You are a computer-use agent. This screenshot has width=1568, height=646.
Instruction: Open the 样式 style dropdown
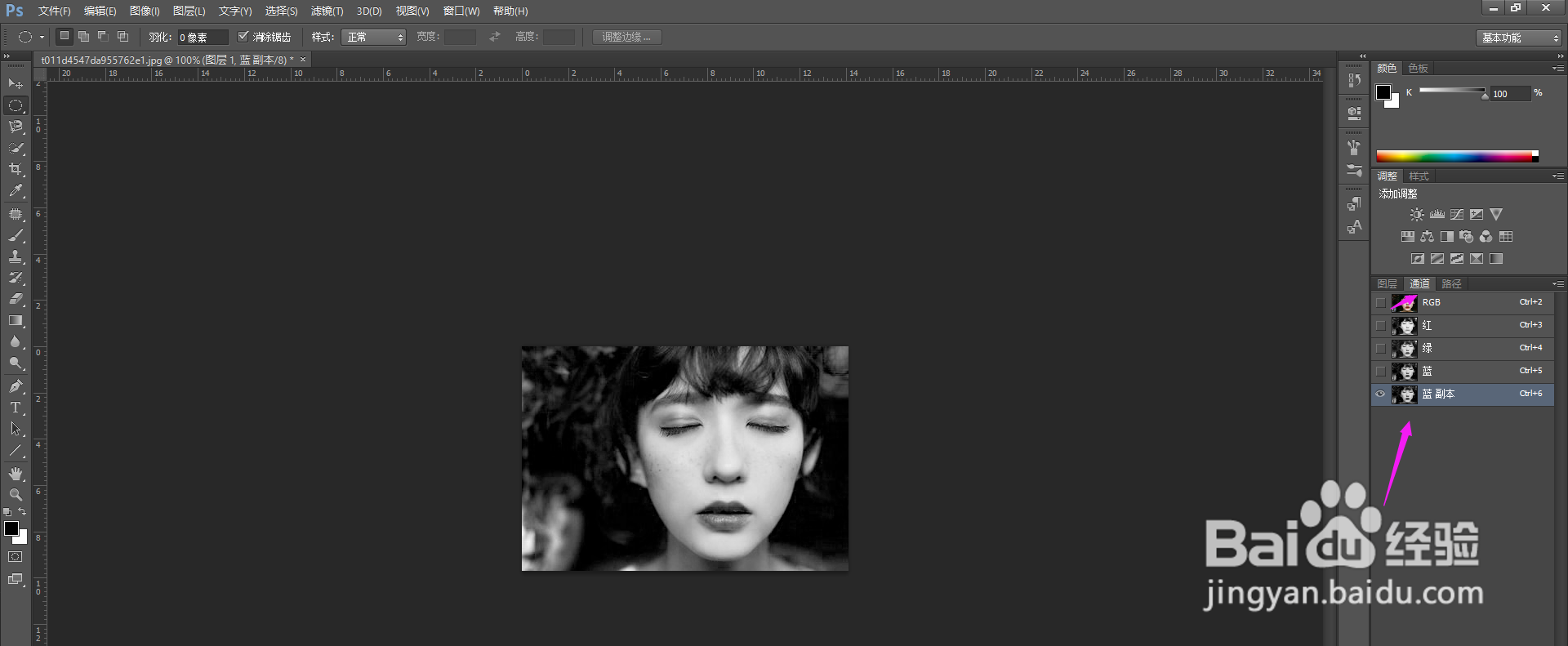pos(373,37)
